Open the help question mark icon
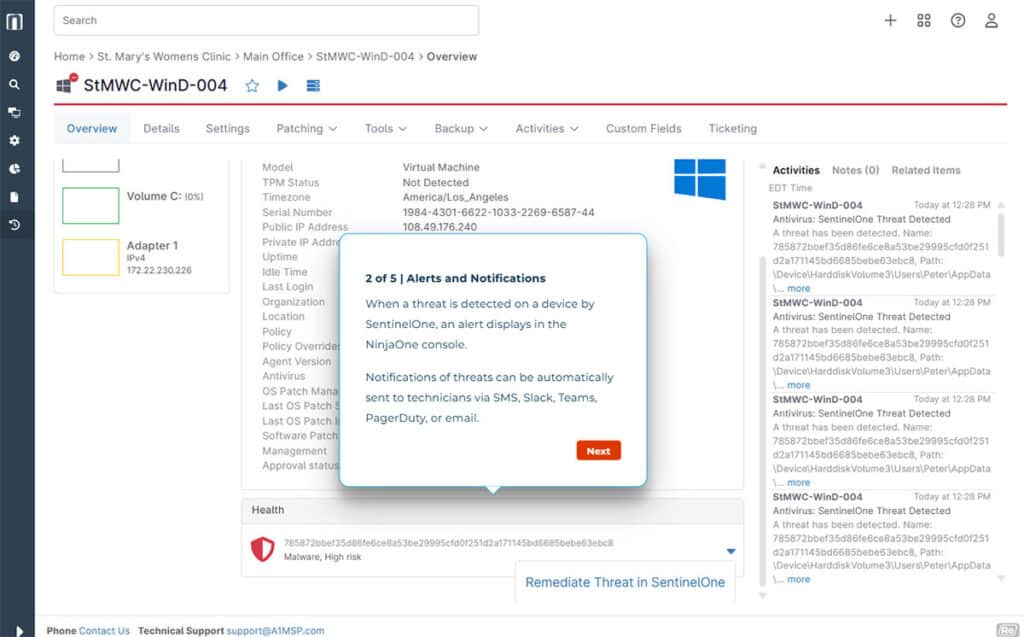 point(958,20)
